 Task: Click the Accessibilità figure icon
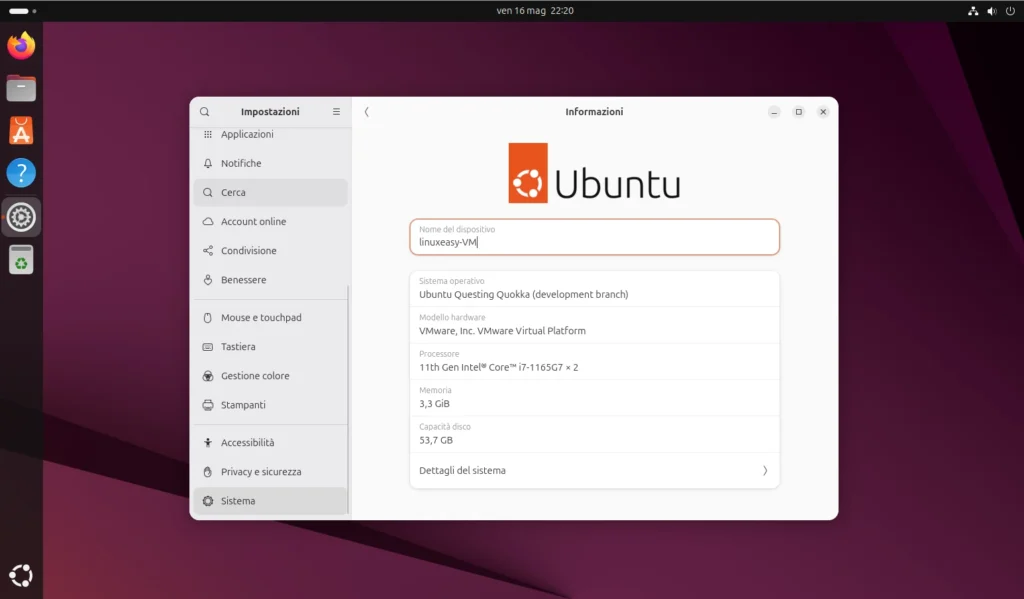point(208,442)
